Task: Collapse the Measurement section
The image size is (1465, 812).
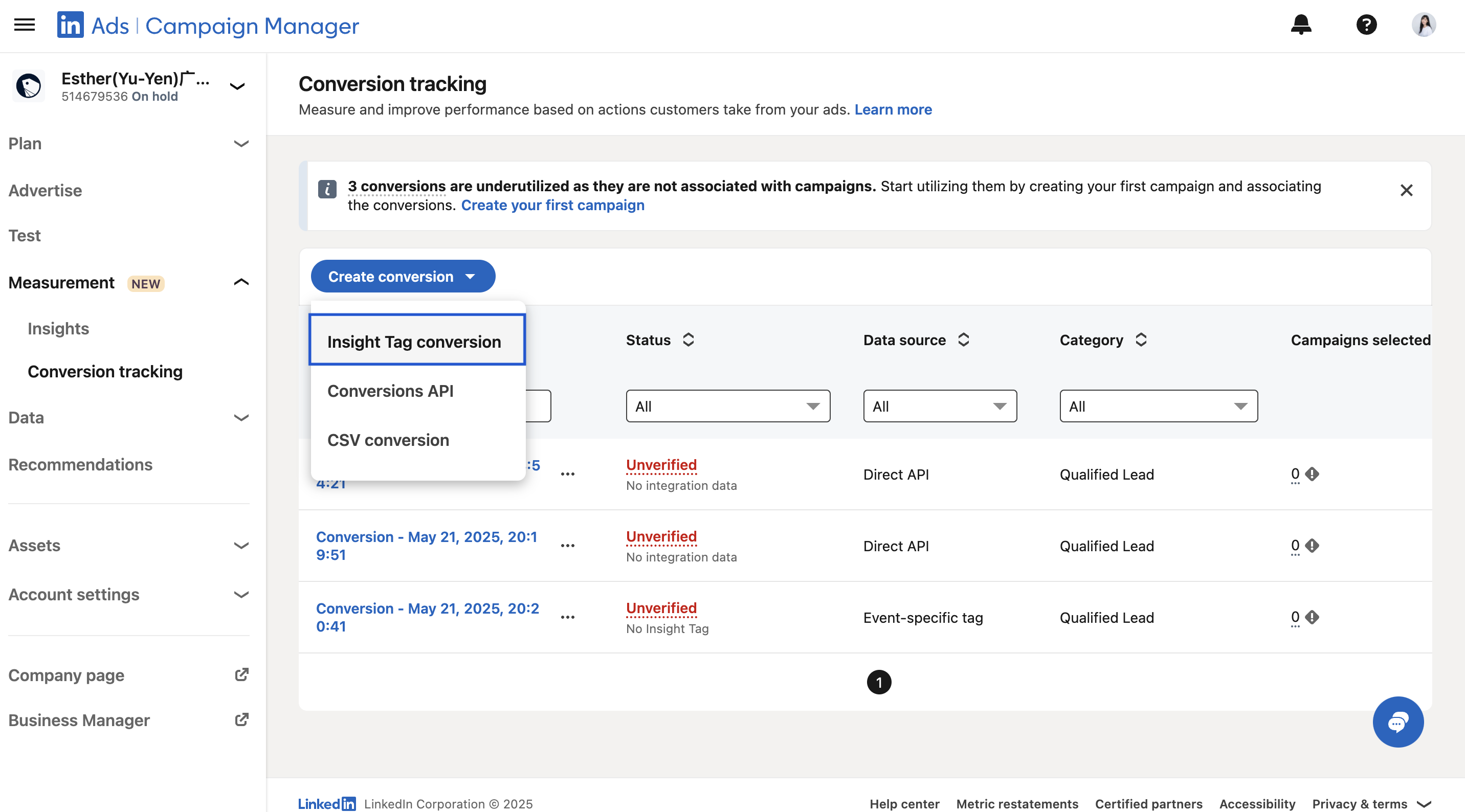Action: (241, 282)
